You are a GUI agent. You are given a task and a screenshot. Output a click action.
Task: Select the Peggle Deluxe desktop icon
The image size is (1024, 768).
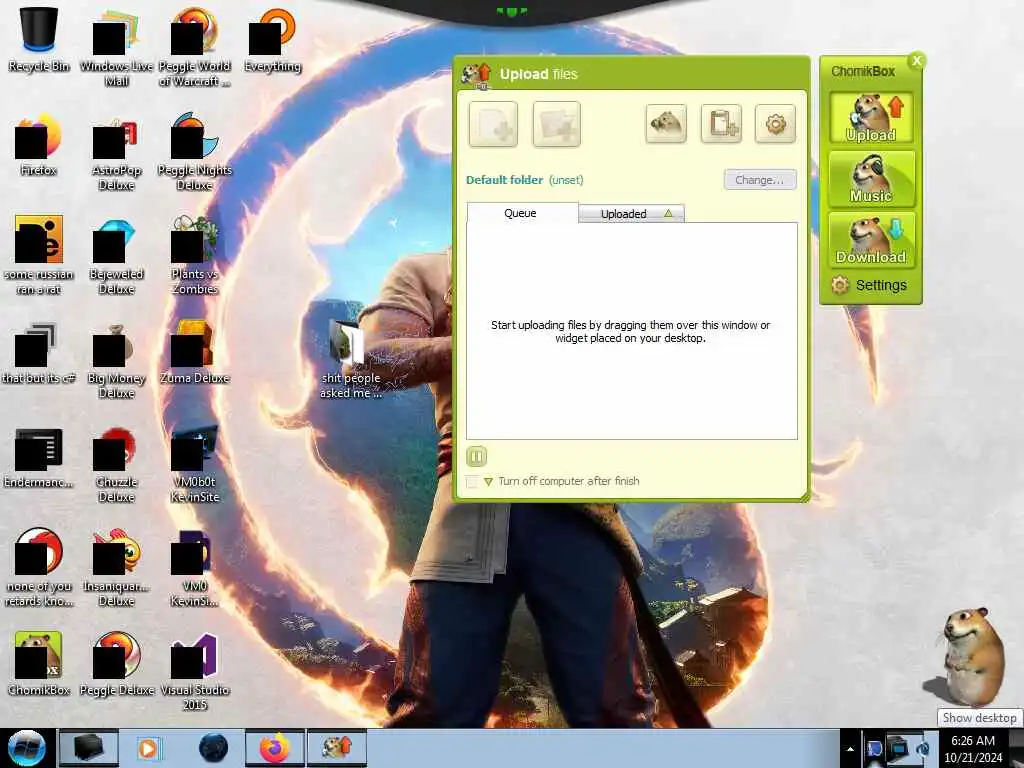click(116, 664)
